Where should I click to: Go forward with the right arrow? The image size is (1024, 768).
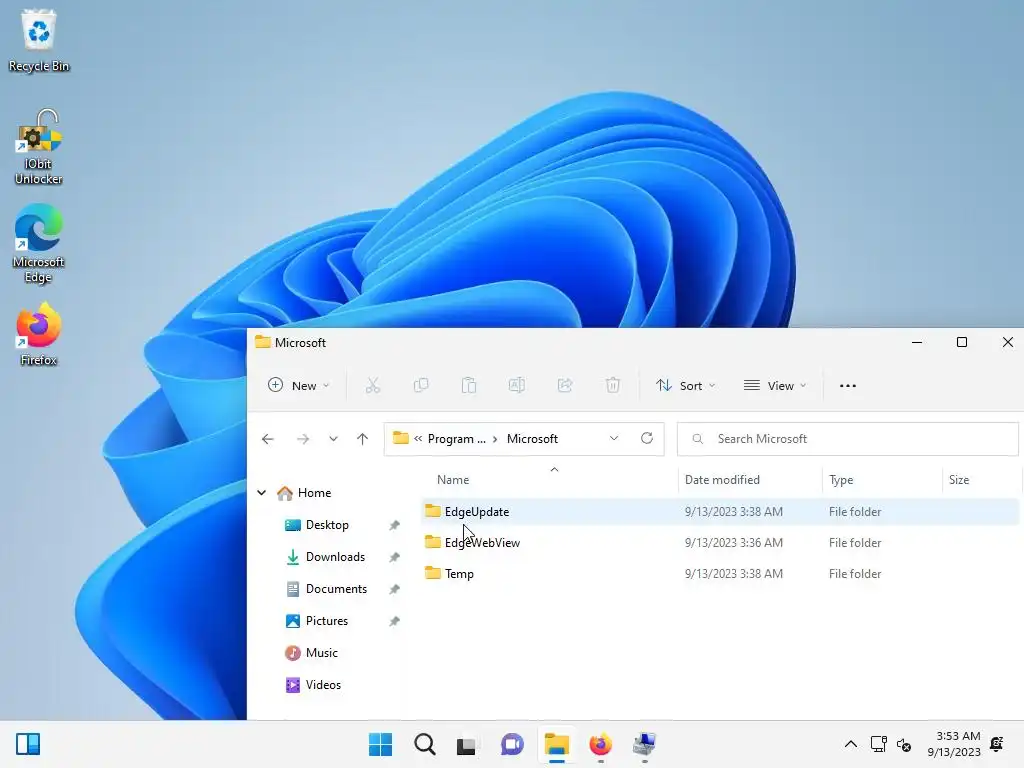[302, 439]
